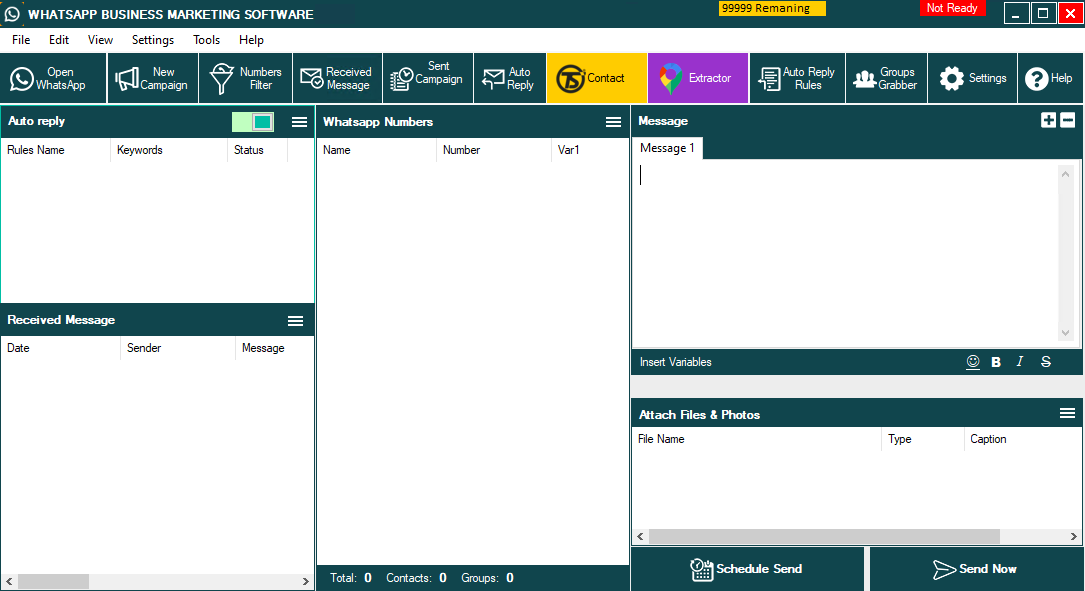
Task: Click into the message text area
Action: pyautogui.click(x=845, y=253)
